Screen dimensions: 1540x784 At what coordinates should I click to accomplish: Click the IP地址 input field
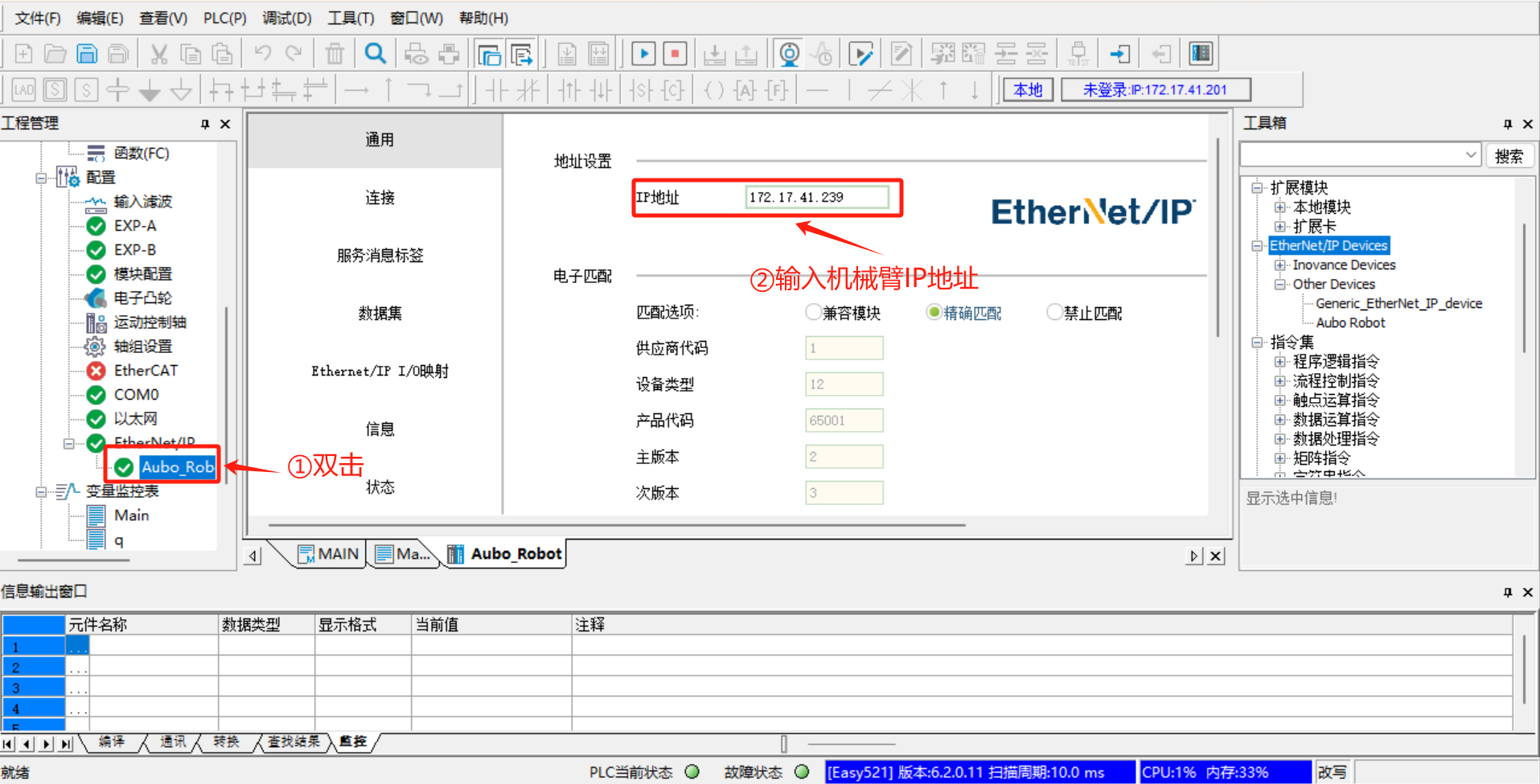point(816,197)
